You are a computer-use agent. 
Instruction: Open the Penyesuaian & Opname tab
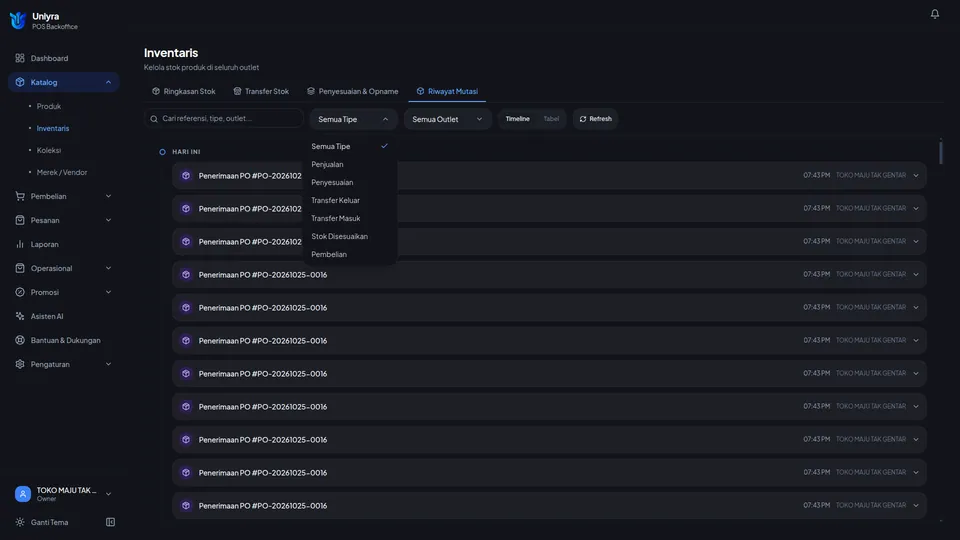[x=353, y=91]
